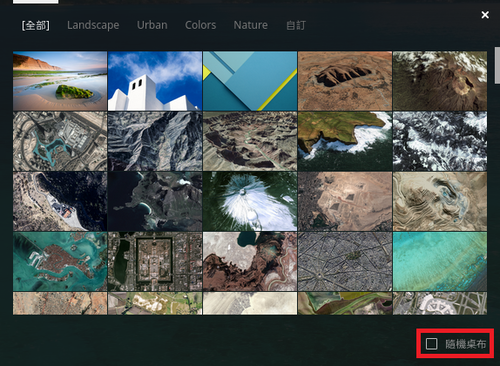Select the beach island wallpaper
Viewport: 500px width, 366px height.
click(x=60, y=81)
